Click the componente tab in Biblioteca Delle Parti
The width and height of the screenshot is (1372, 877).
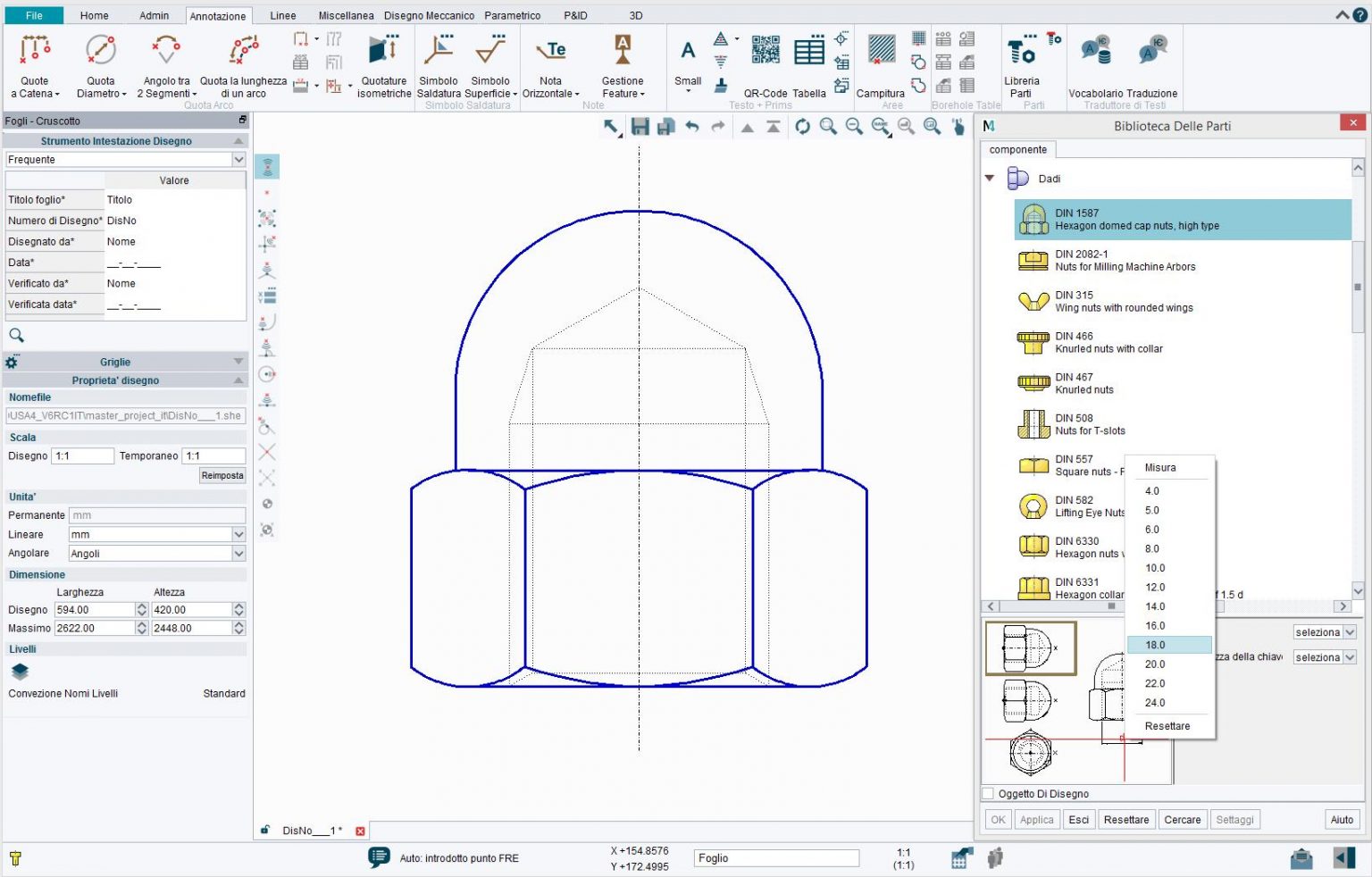(x=1017, y=149)
